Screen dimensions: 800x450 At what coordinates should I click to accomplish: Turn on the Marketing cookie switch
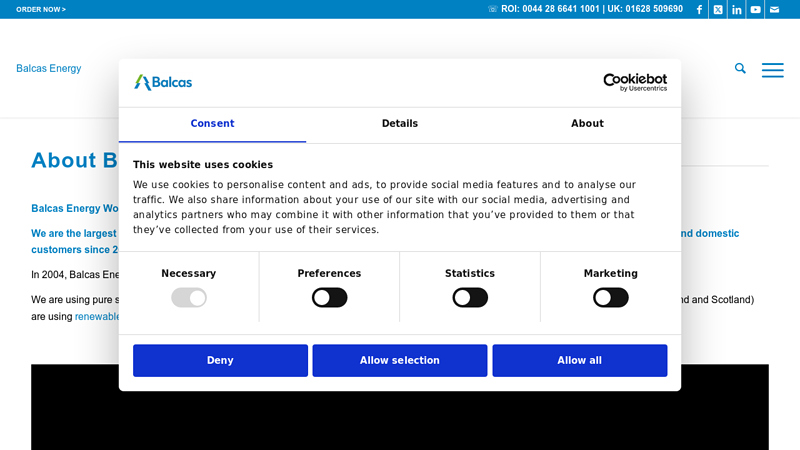click(610, 297)
